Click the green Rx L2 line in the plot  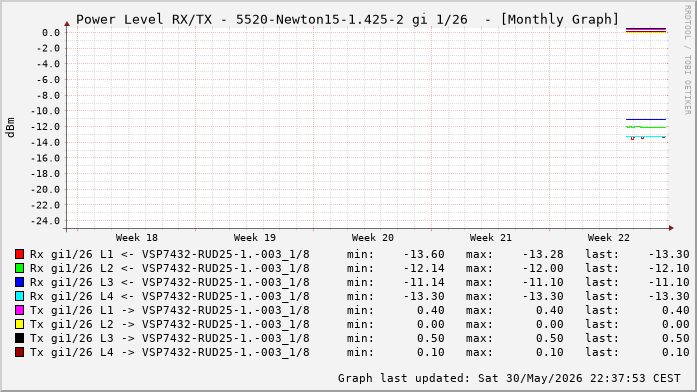point(646,127)
